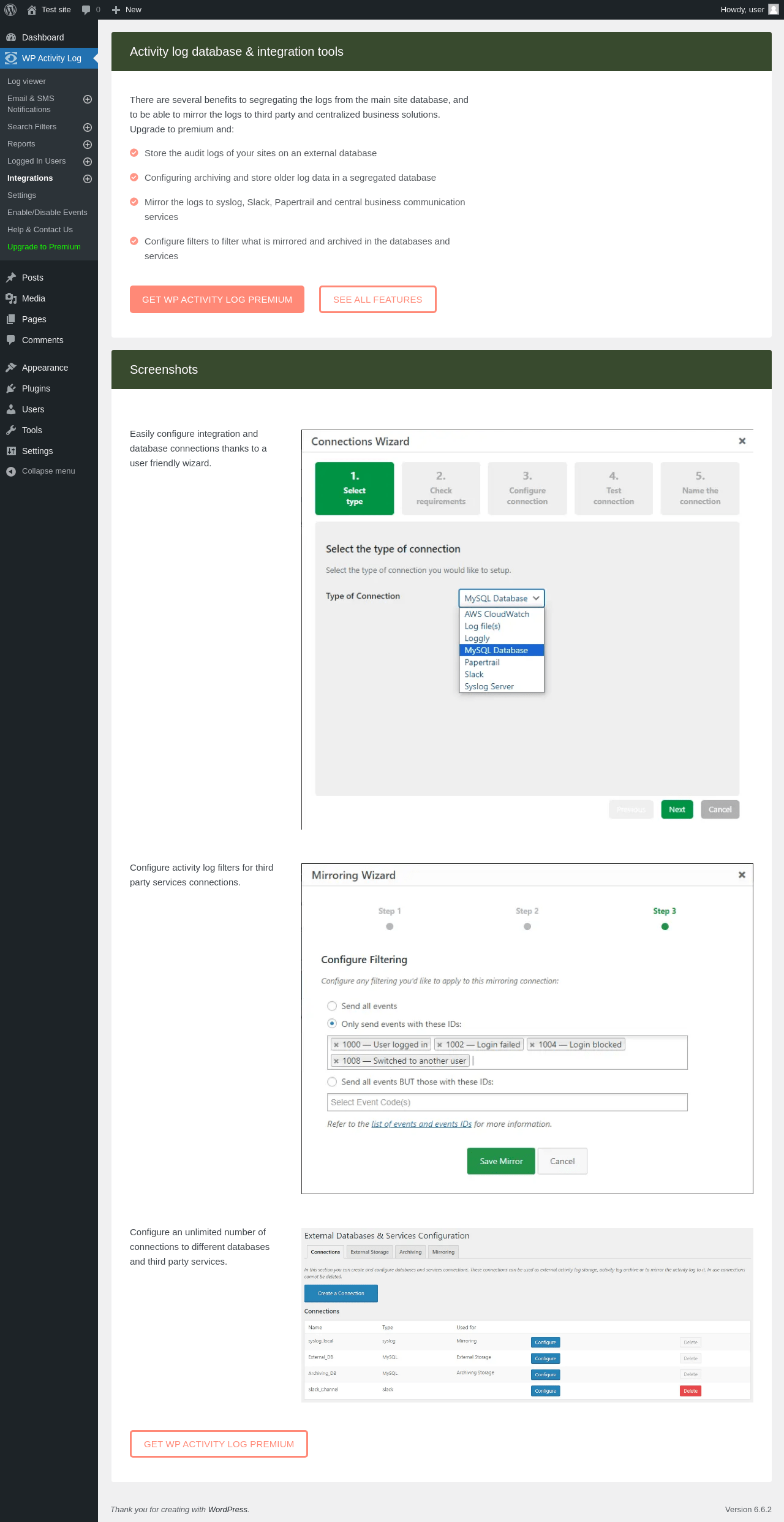Click the top Get WP Activity Log Premium button

217,300
